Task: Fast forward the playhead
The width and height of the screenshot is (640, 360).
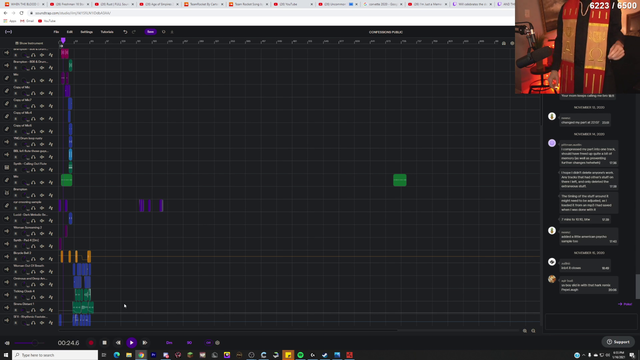Action: point(145,343)
